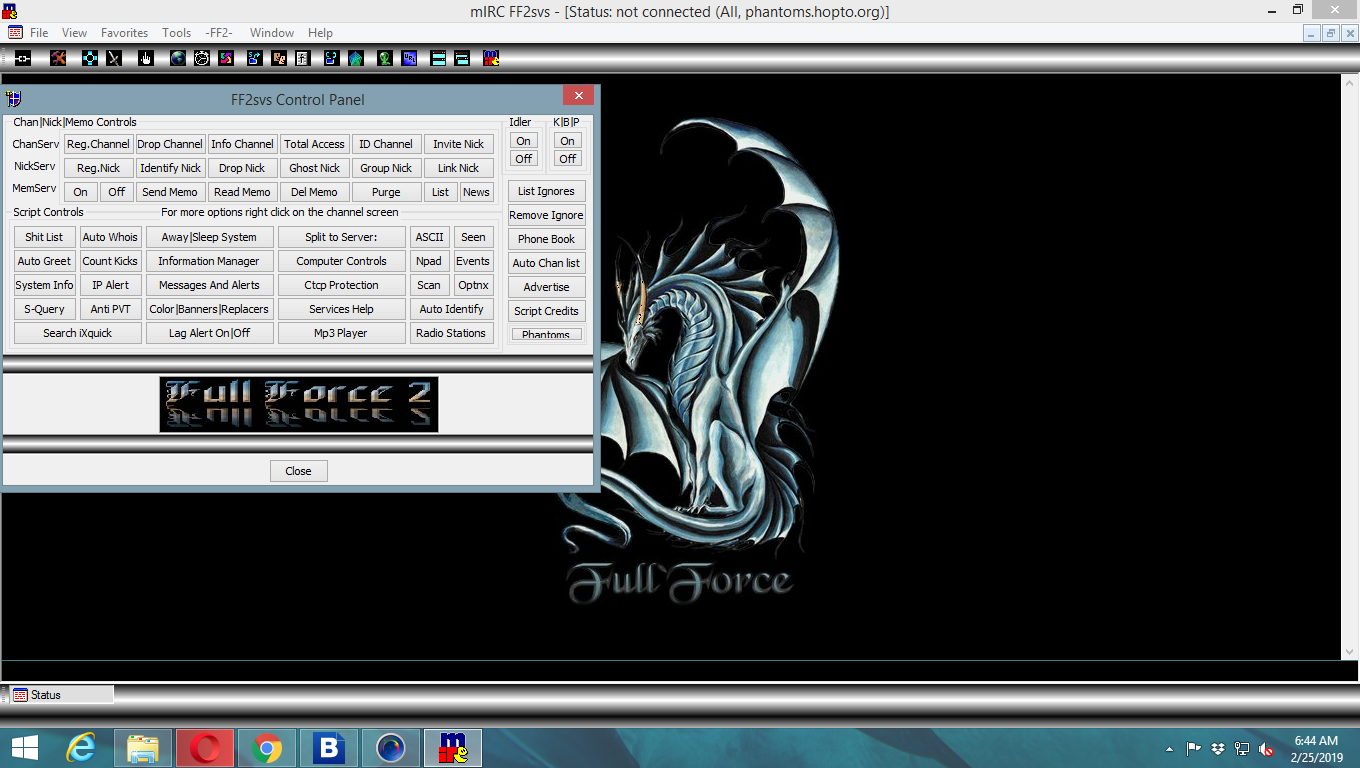Screen dimensions: 1360x768
Task: Switch MemServ Off
Action: point(117,192)
